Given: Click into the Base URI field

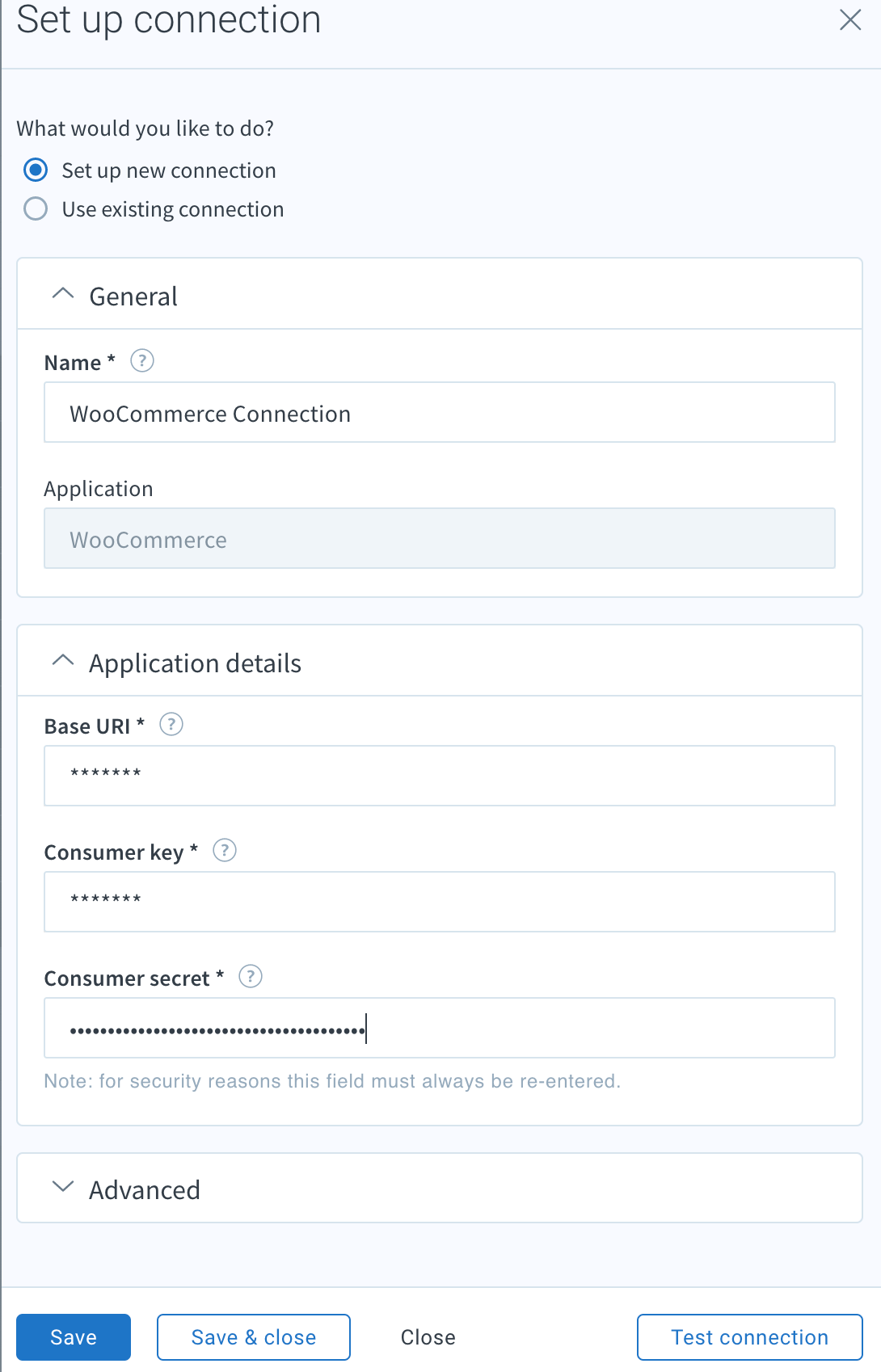Looking at the screenshot, I should coord(440,776).
